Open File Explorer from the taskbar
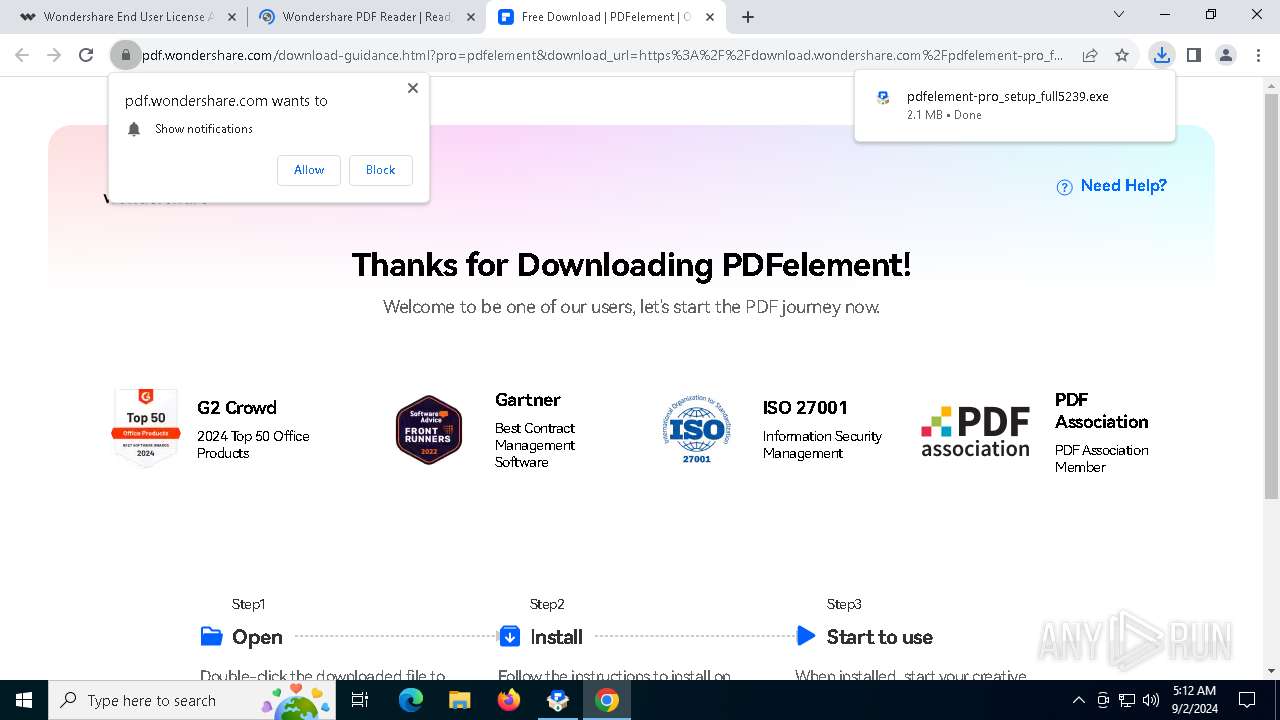1280x720 pixels. pyautogui.click(x=460, y=700)
